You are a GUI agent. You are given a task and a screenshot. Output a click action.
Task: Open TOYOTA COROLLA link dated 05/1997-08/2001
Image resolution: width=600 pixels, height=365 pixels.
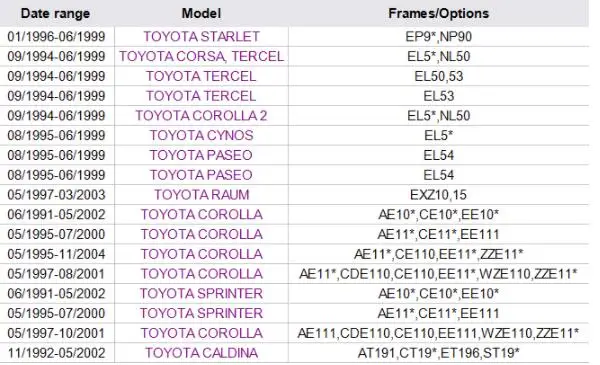coord(201,274)
